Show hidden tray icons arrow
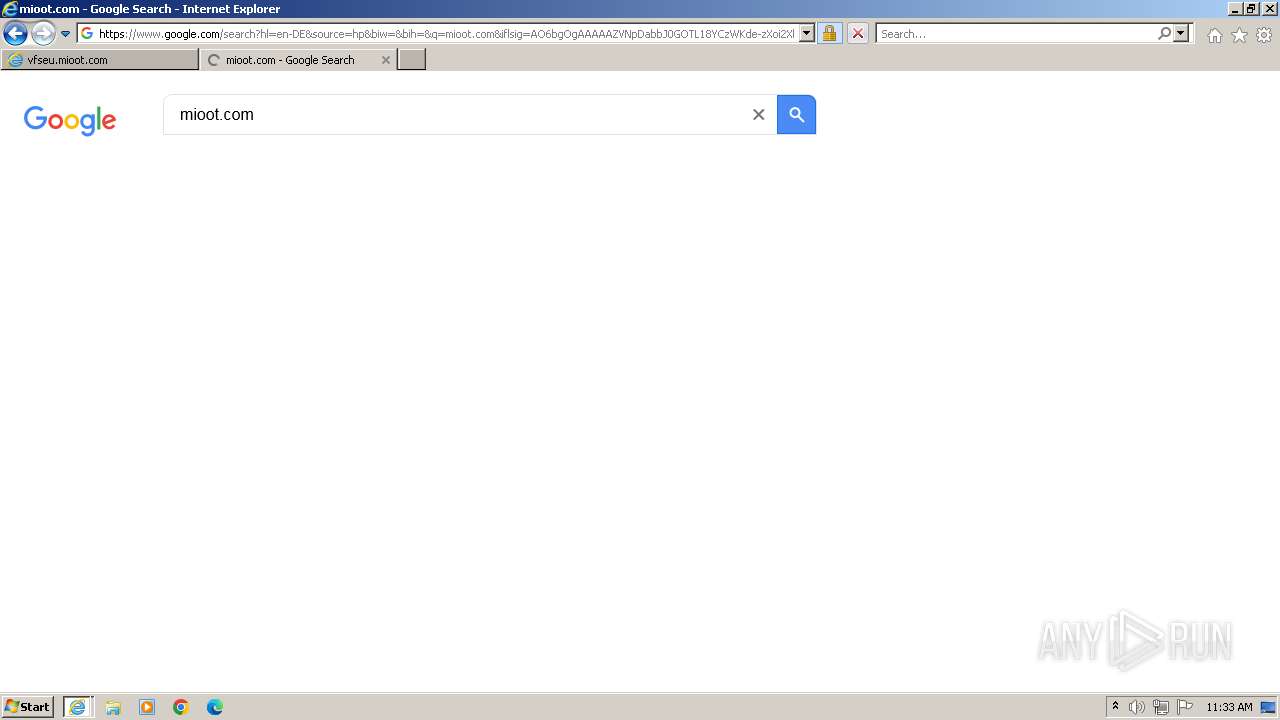1280x720 pixels. coord(1115,707)
